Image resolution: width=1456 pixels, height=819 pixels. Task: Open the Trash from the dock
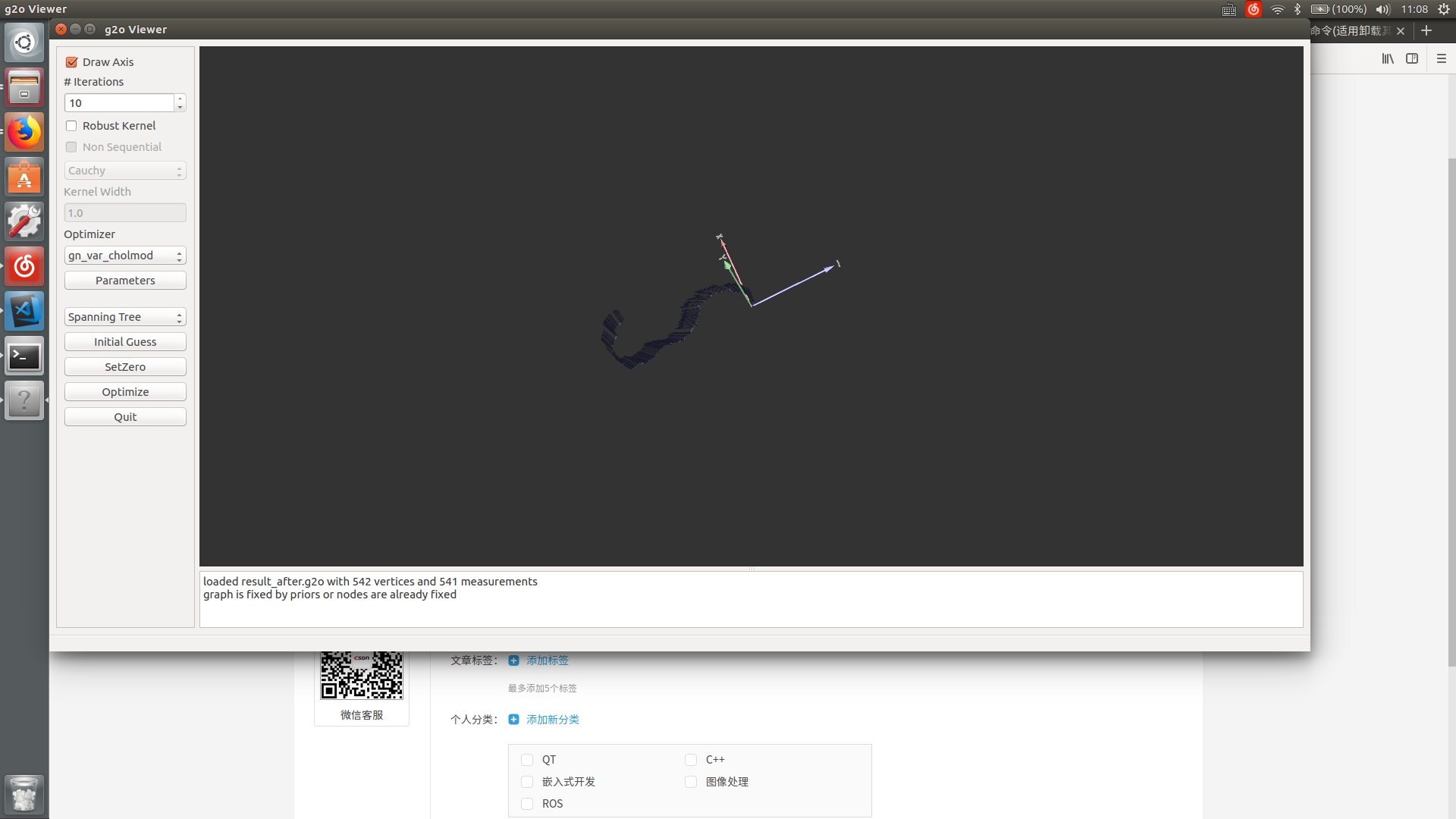click(24, 794)
